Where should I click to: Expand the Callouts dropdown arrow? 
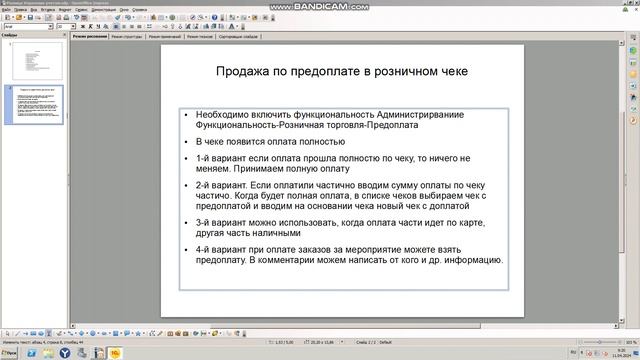click(132, 333)
